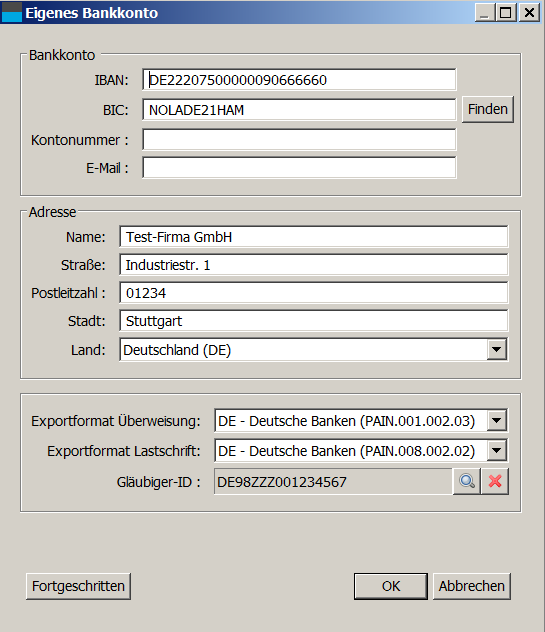Close the Eigenes Bankkonto window
Screen dimensions: 545x632
(x=529, y=12)
